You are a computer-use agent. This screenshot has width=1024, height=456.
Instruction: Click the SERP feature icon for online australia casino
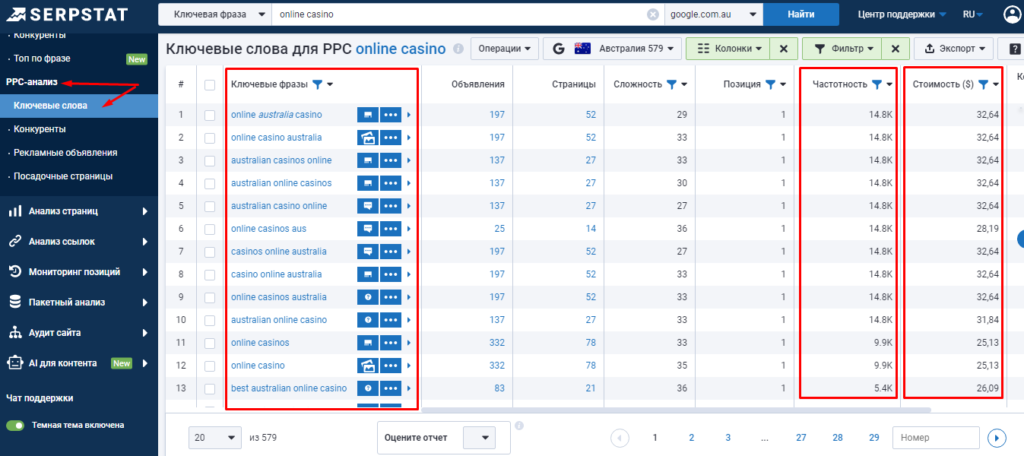coord(368,115)
